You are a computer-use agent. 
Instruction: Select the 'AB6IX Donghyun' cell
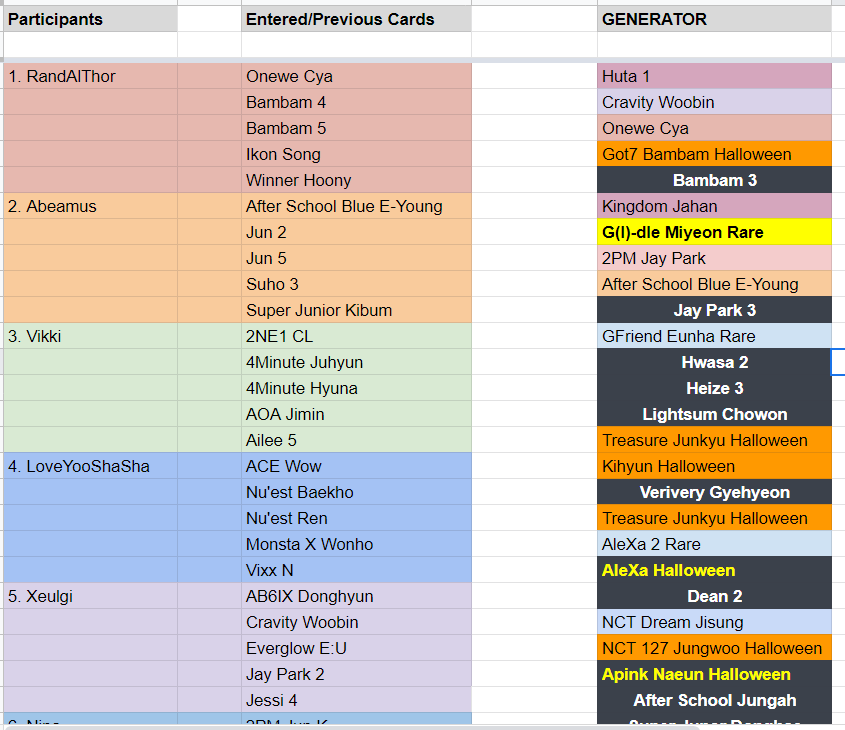(356, 596)
